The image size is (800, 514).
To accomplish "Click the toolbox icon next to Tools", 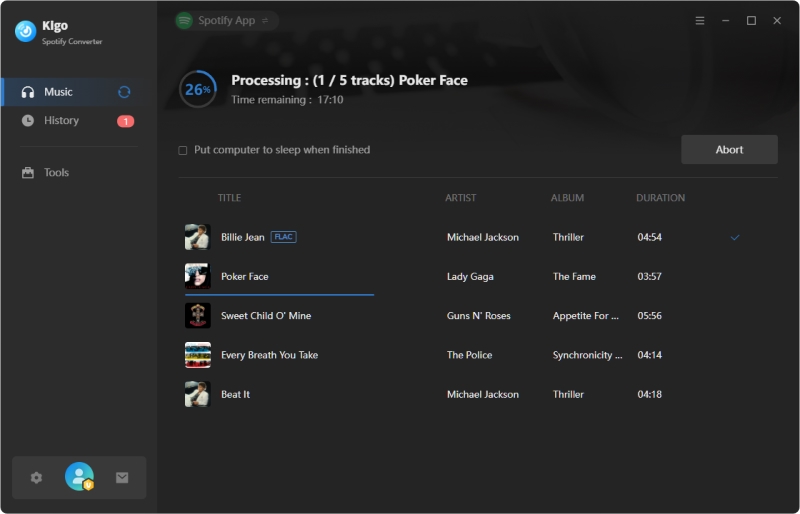I will pyautogui.click(x=28, y=173).
